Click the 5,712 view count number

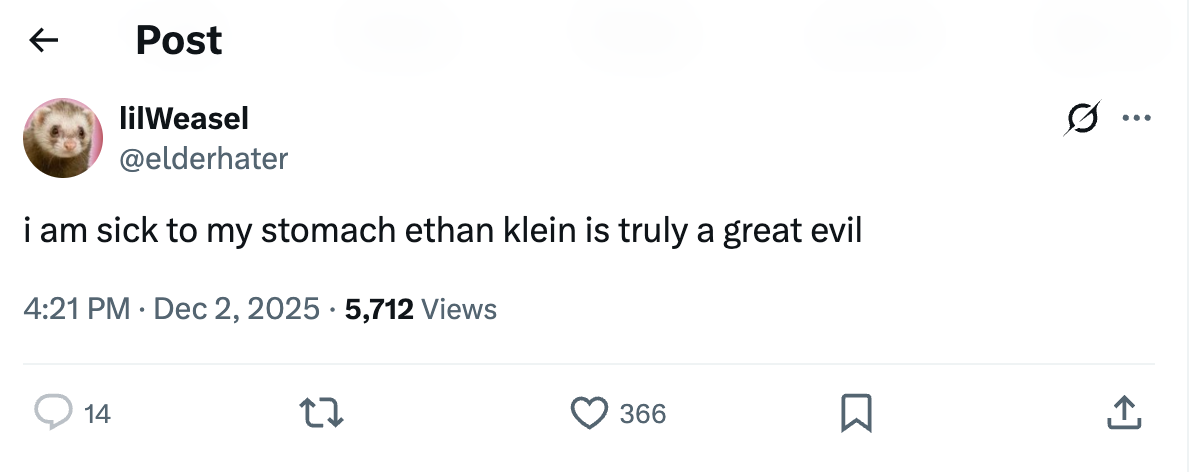coord(379,309)
